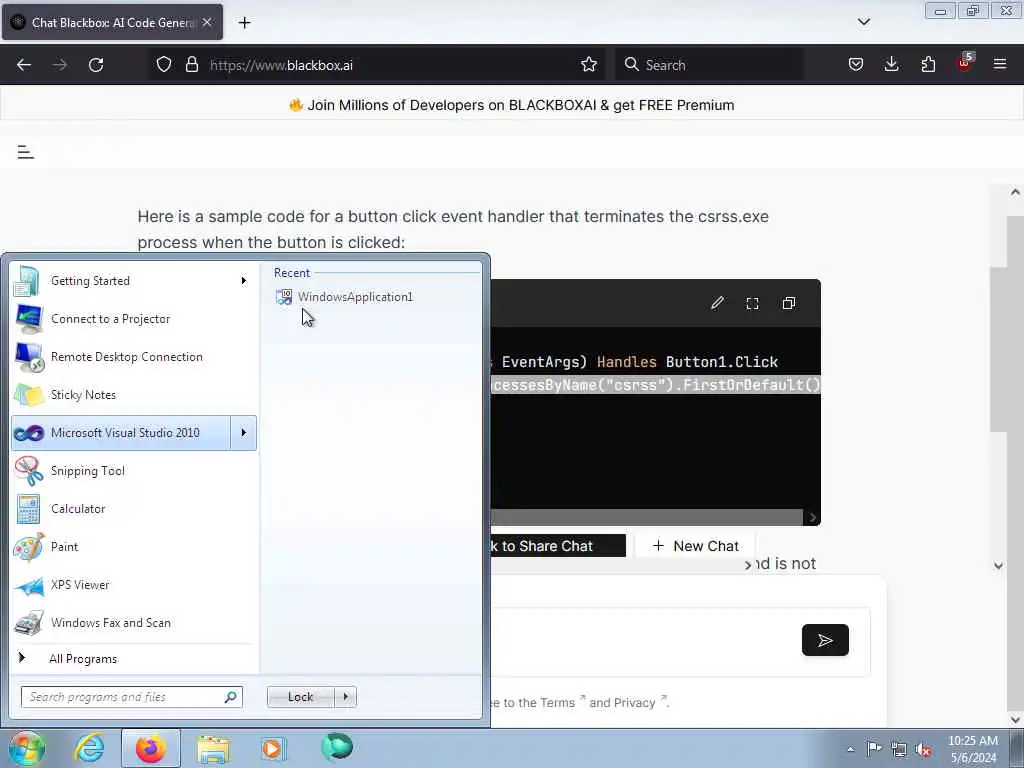The width and height of the screenshot is (1024, 768).
Task: Select the Chat Blackbox browser tab
Action: (112, 22)
